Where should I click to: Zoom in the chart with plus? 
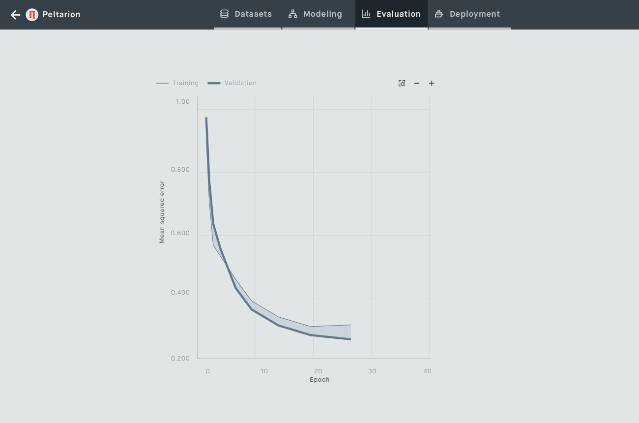click(432, 83)
